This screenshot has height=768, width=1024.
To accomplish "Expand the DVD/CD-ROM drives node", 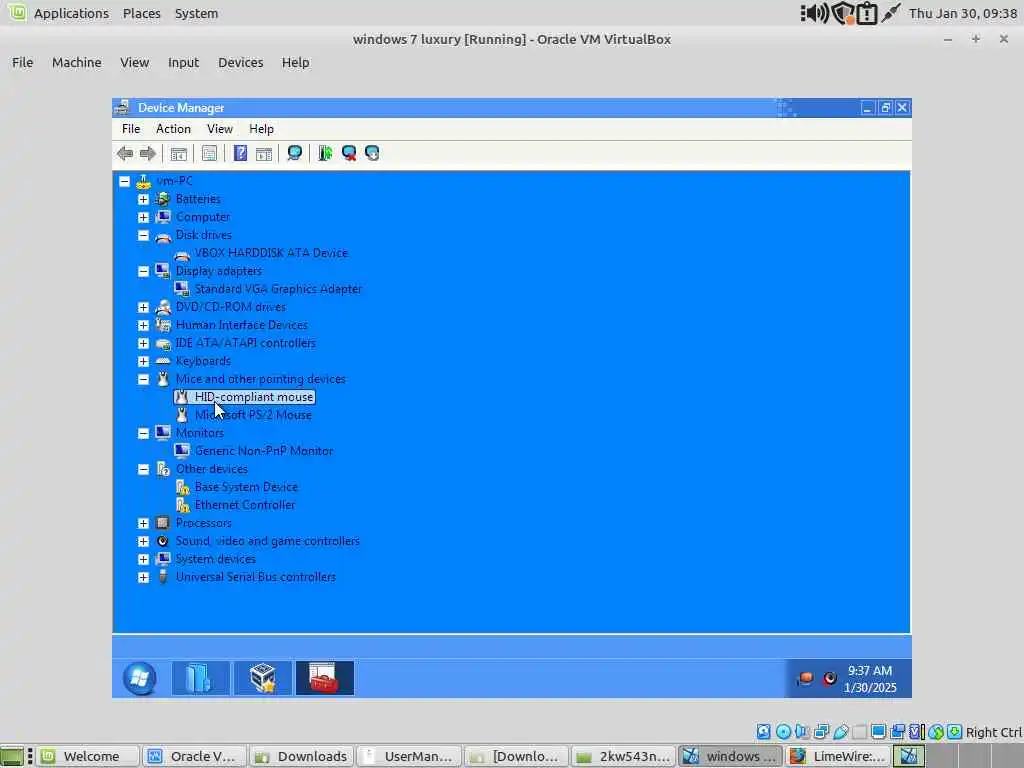I will [143, 307].
